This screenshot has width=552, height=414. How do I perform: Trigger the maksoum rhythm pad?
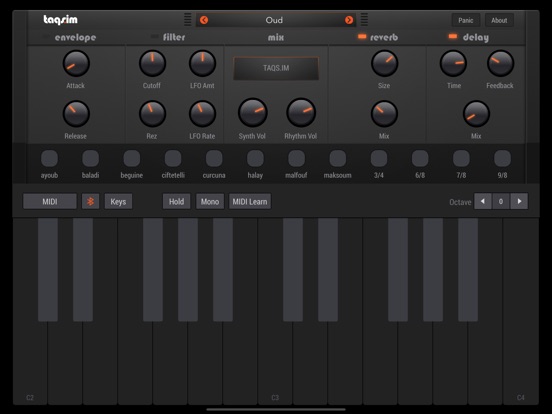tap(338, 158)
